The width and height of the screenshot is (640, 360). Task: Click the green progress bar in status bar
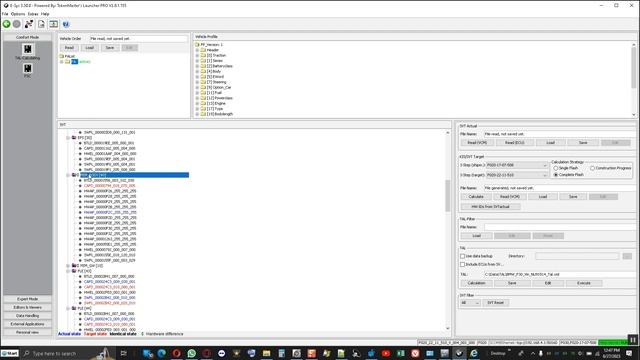pyautogui.click(x=613, y=342)
